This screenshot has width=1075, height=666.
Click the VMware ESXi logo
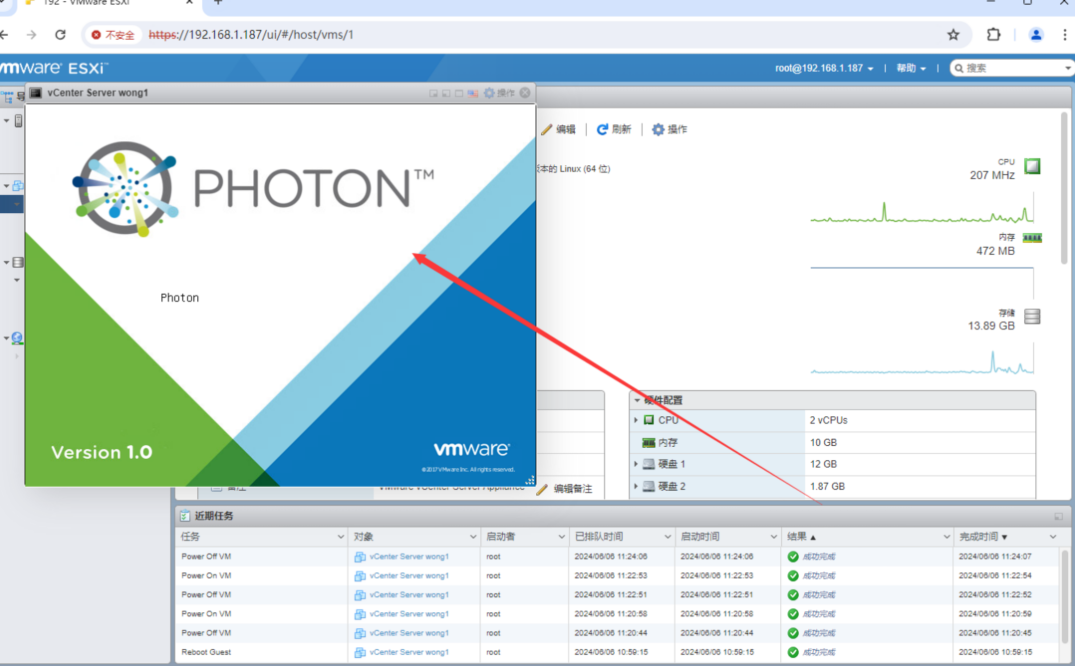[53, 68]
